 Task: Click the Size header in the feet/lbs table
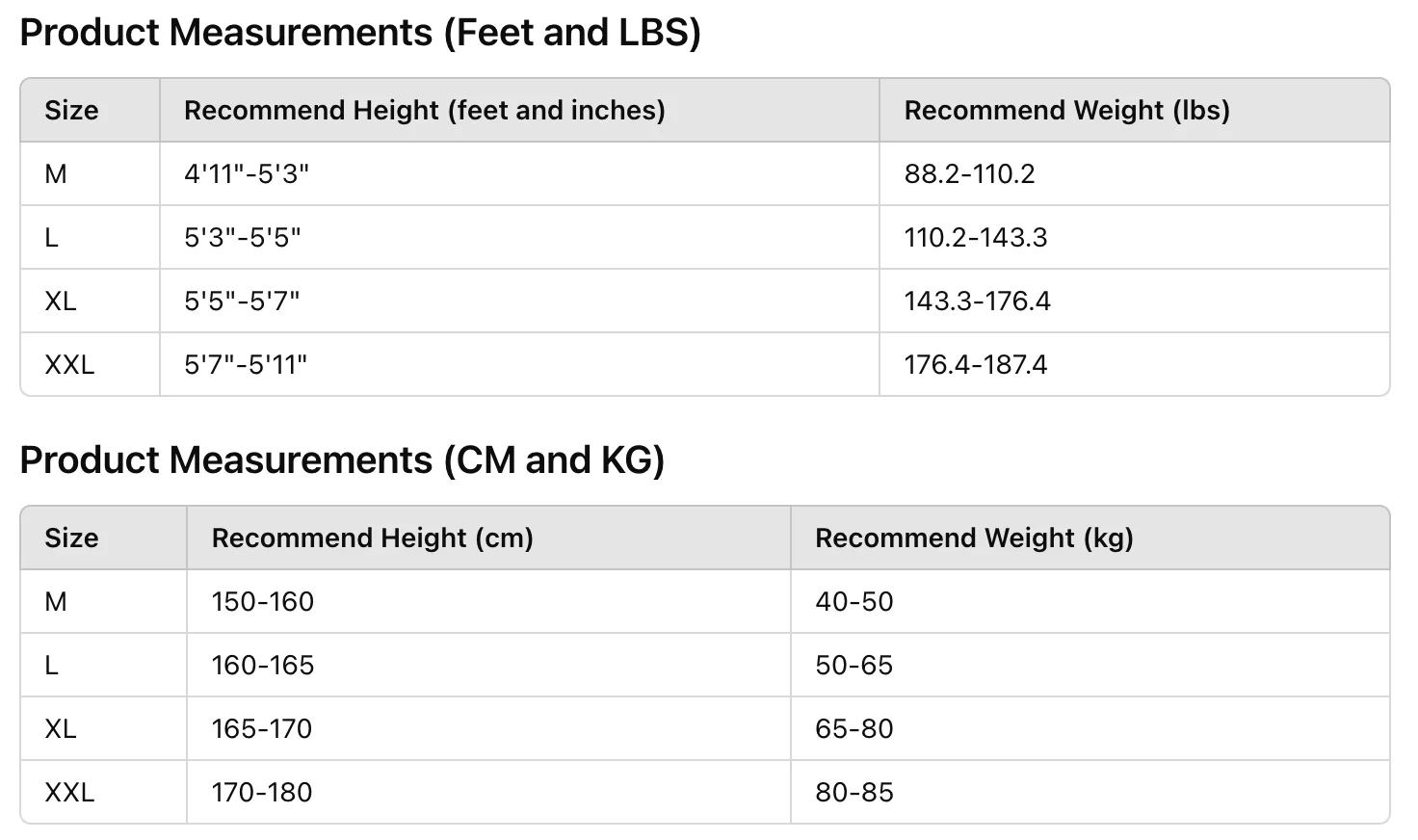[71, 111]
